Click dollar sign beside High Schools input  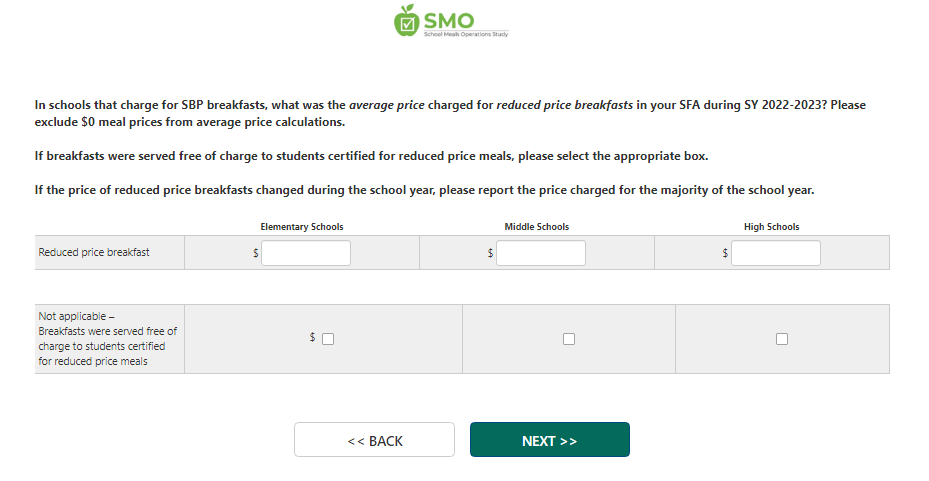(725, 254)
